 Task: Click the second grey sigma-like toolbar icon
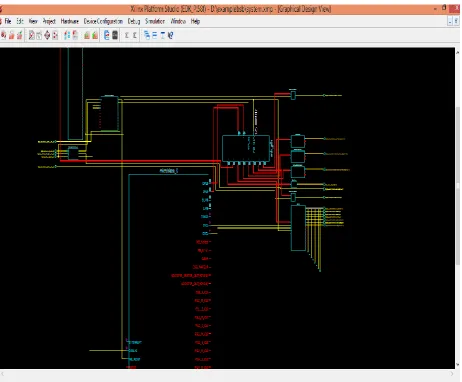[135, 35]
